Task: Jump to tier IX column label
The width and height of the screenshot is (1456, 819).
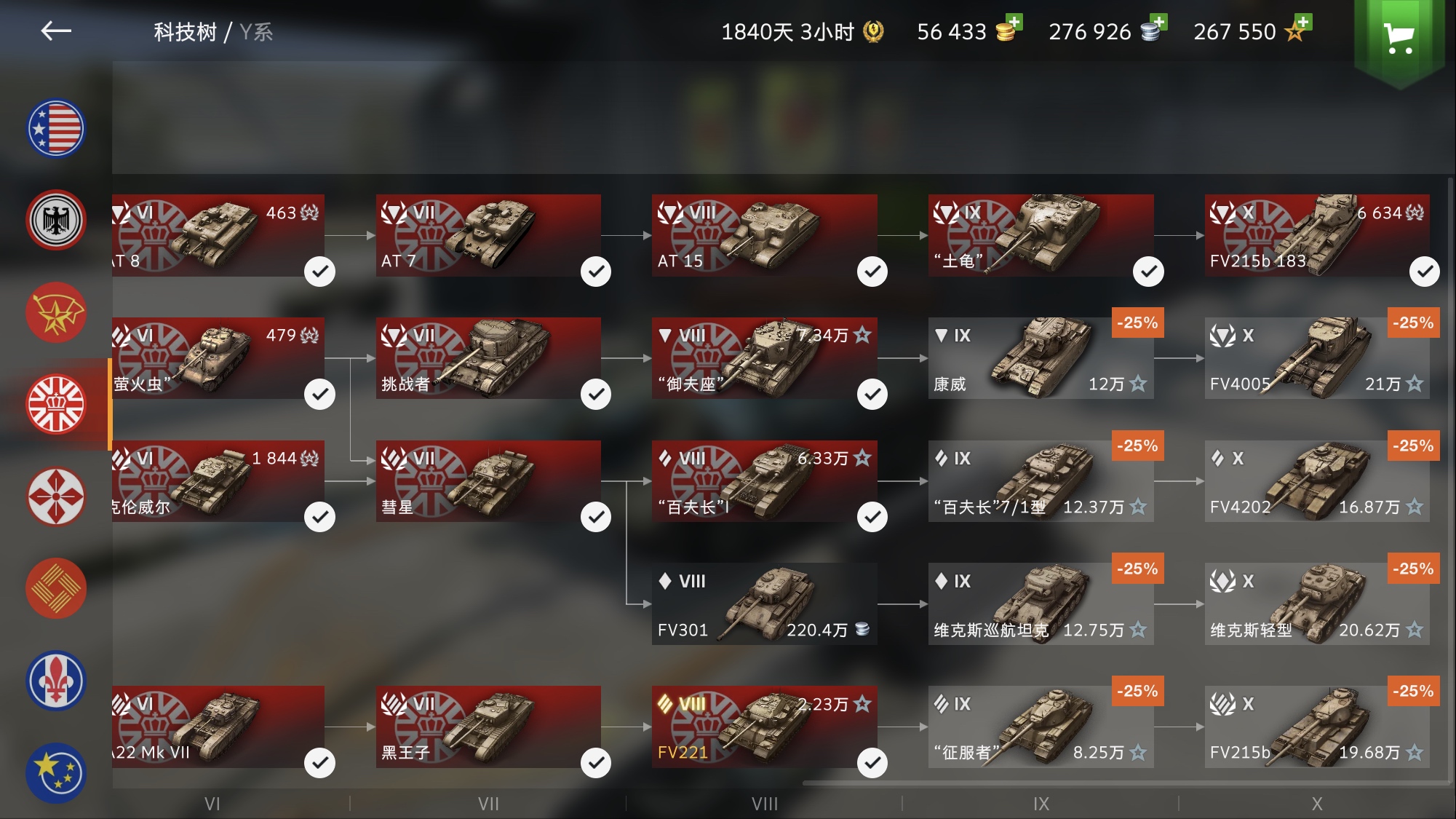Action: click(1041, 804)
